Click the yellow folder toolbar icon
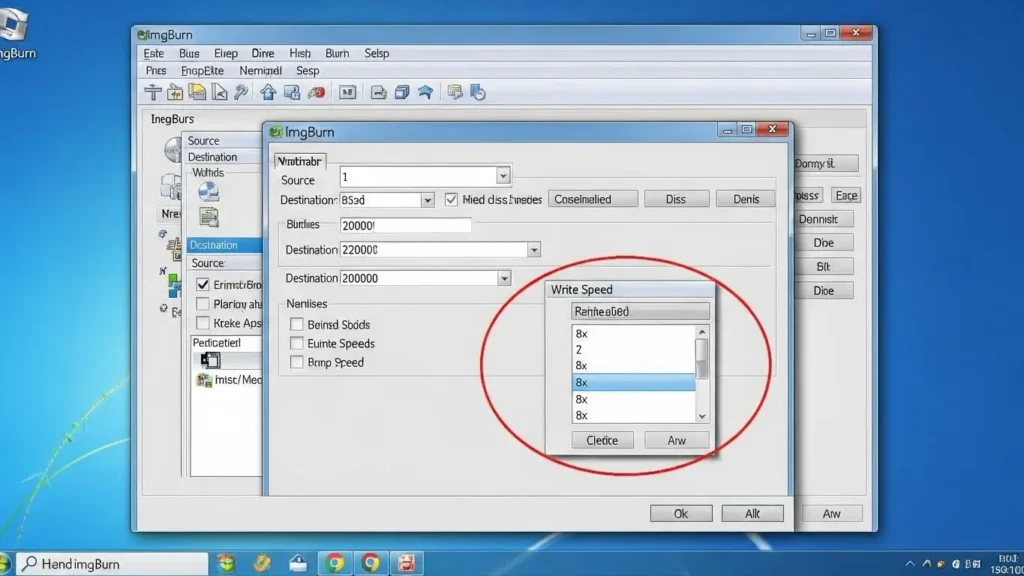The height and width of the screenshot is (576, 1024). tap(197, 93)
